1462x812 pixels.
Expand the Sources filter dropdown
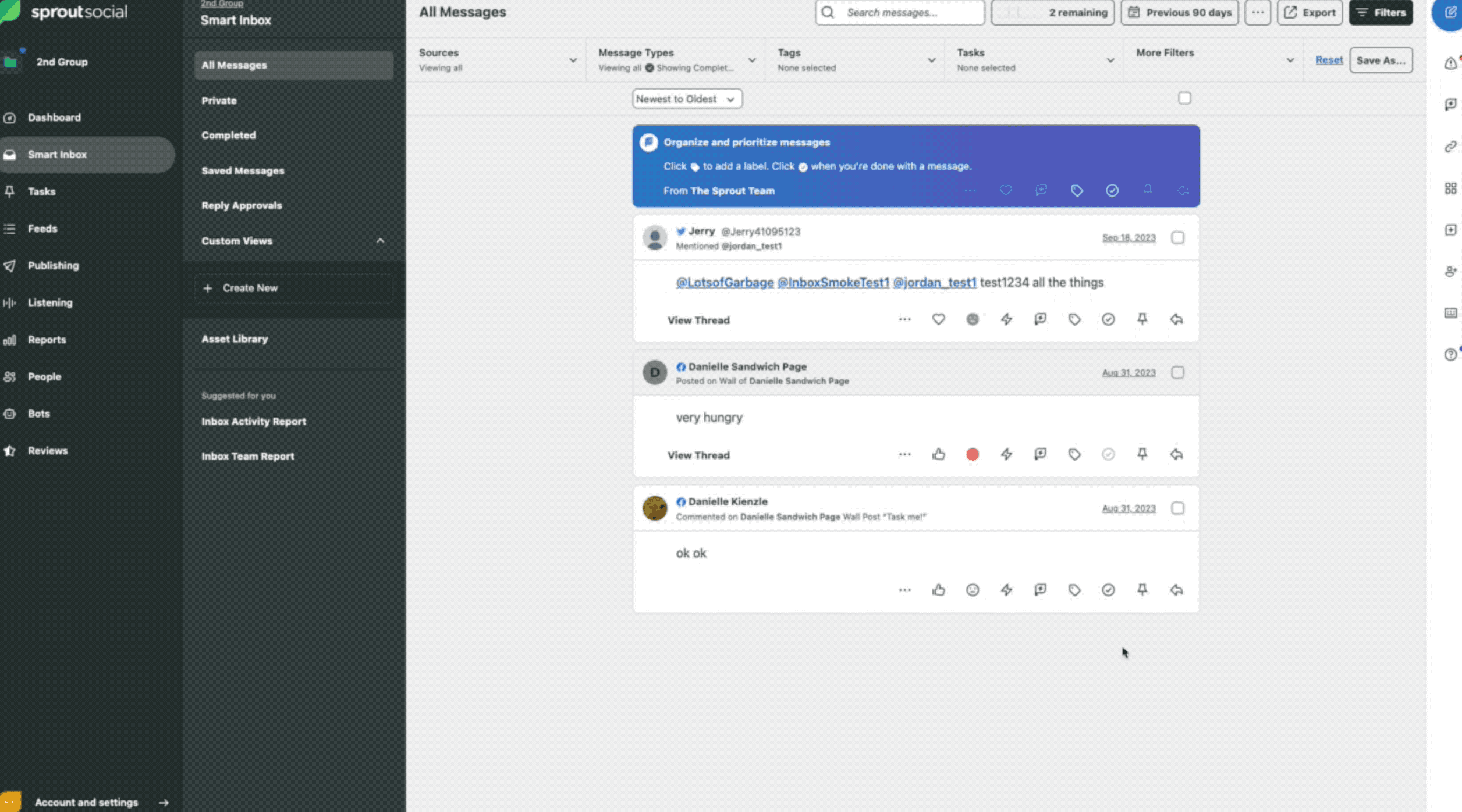[x=496, y=60]
